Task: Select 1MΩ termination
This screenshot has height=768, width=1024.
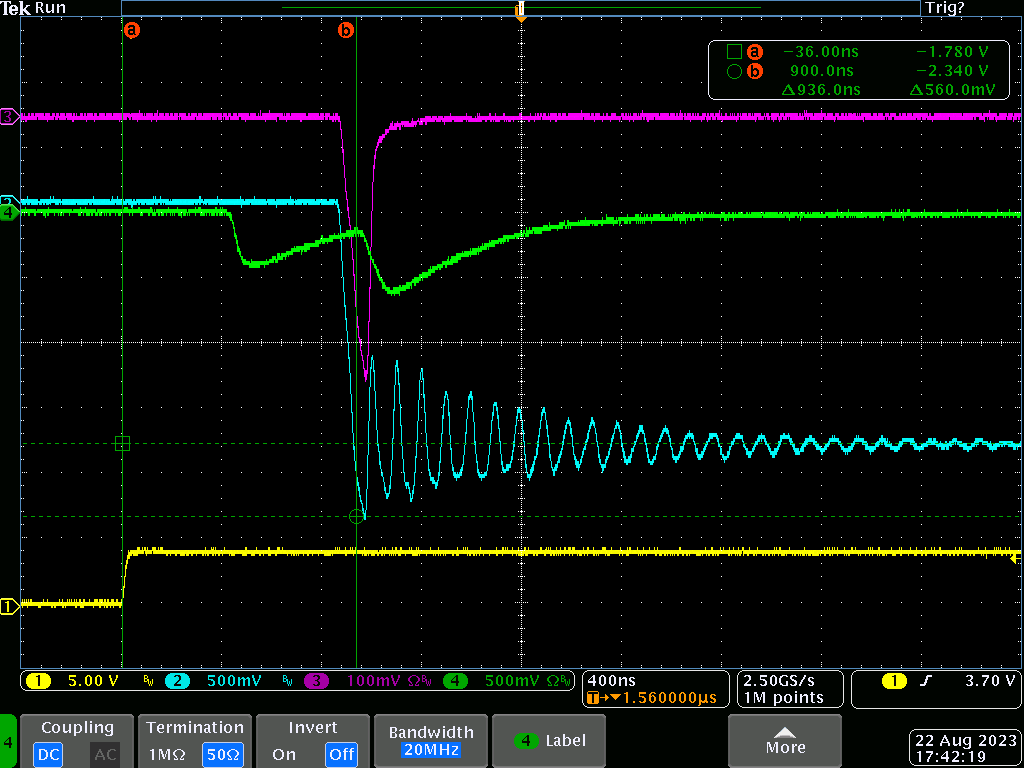Action: [165, 754]
